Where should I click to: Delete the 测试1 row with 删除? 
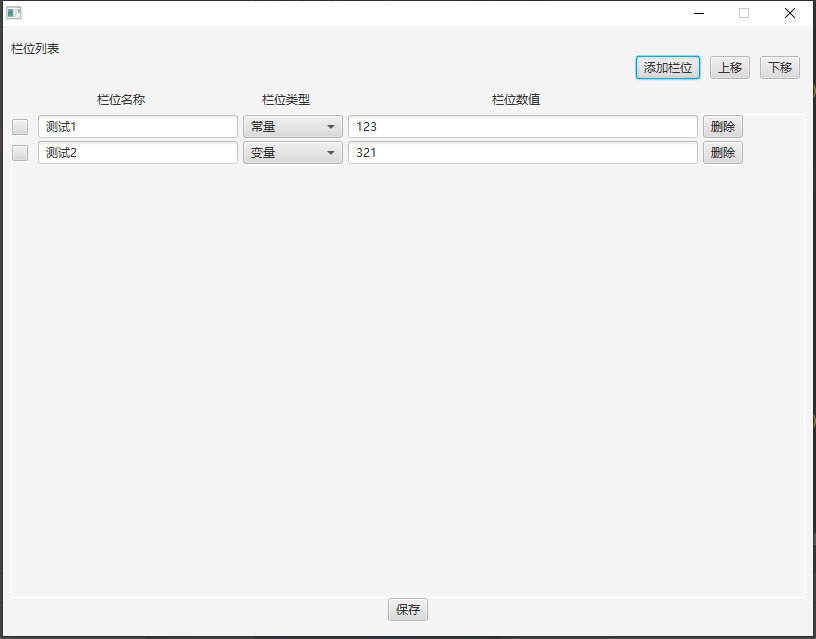[722, 127]
